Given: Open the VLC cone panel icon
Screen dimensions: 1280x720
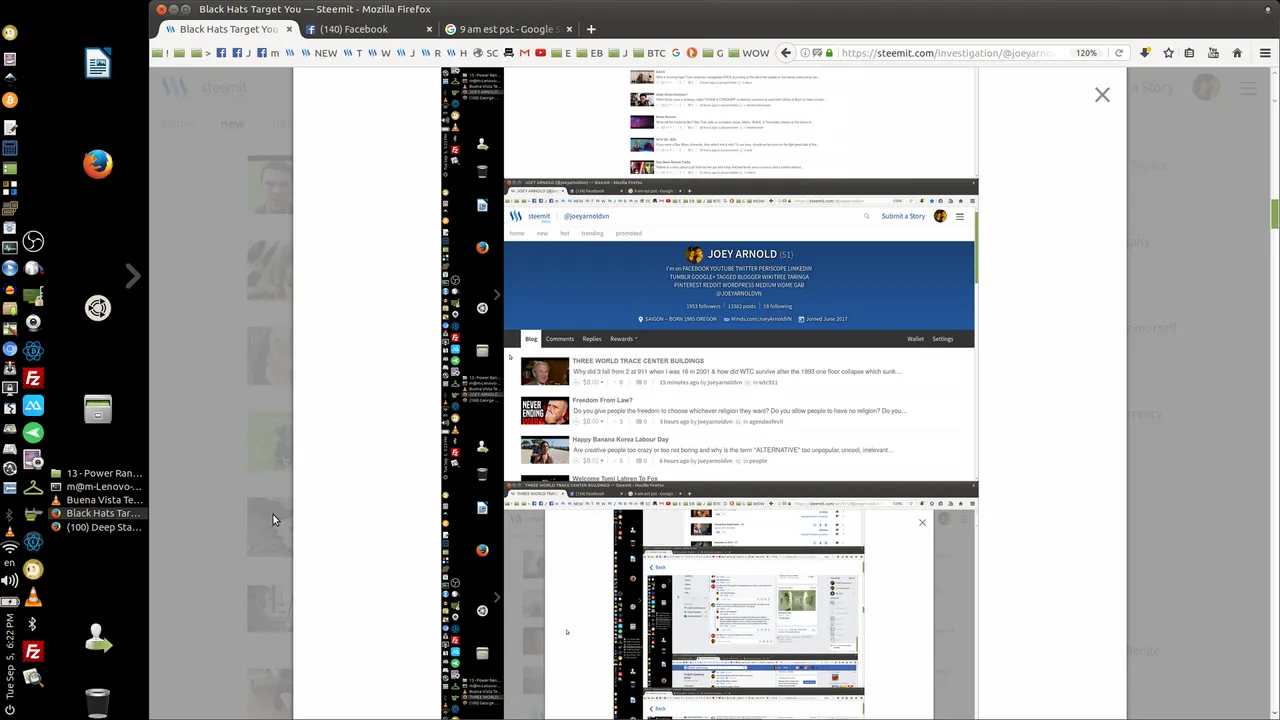Looking at the screenshot, I should click(x=33, y=597).
